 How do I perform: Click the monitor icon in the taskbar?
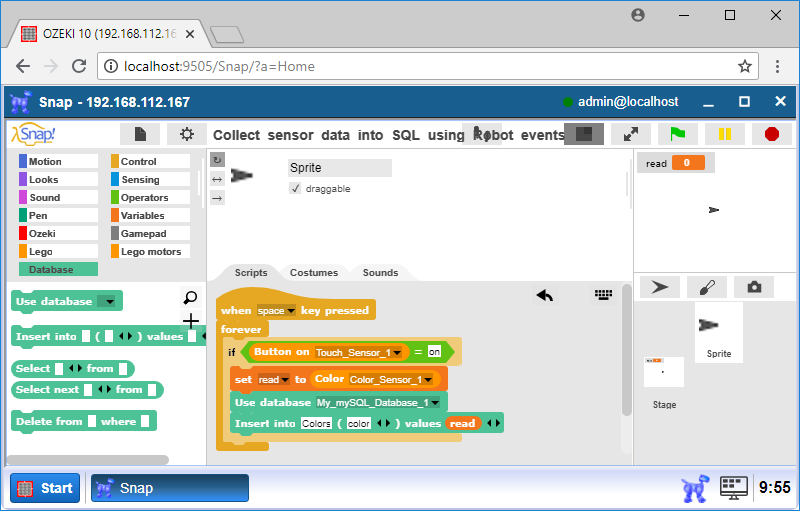734,488
